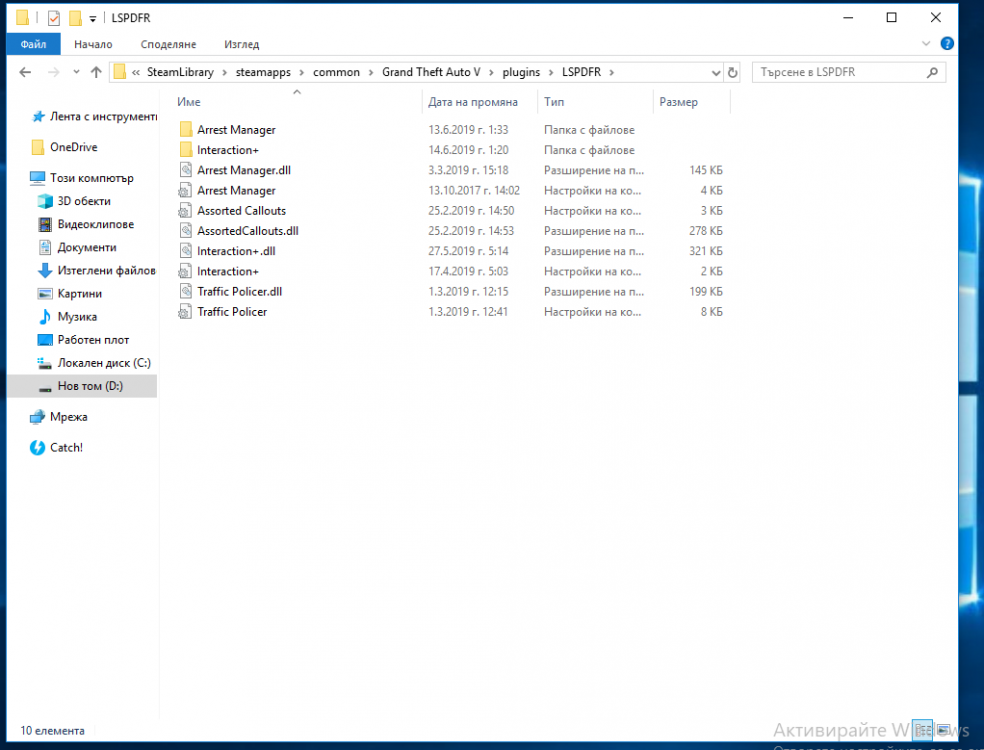Click the New folder quick access icon
This screenshot has width=984, height=750.
coord(75,18)
